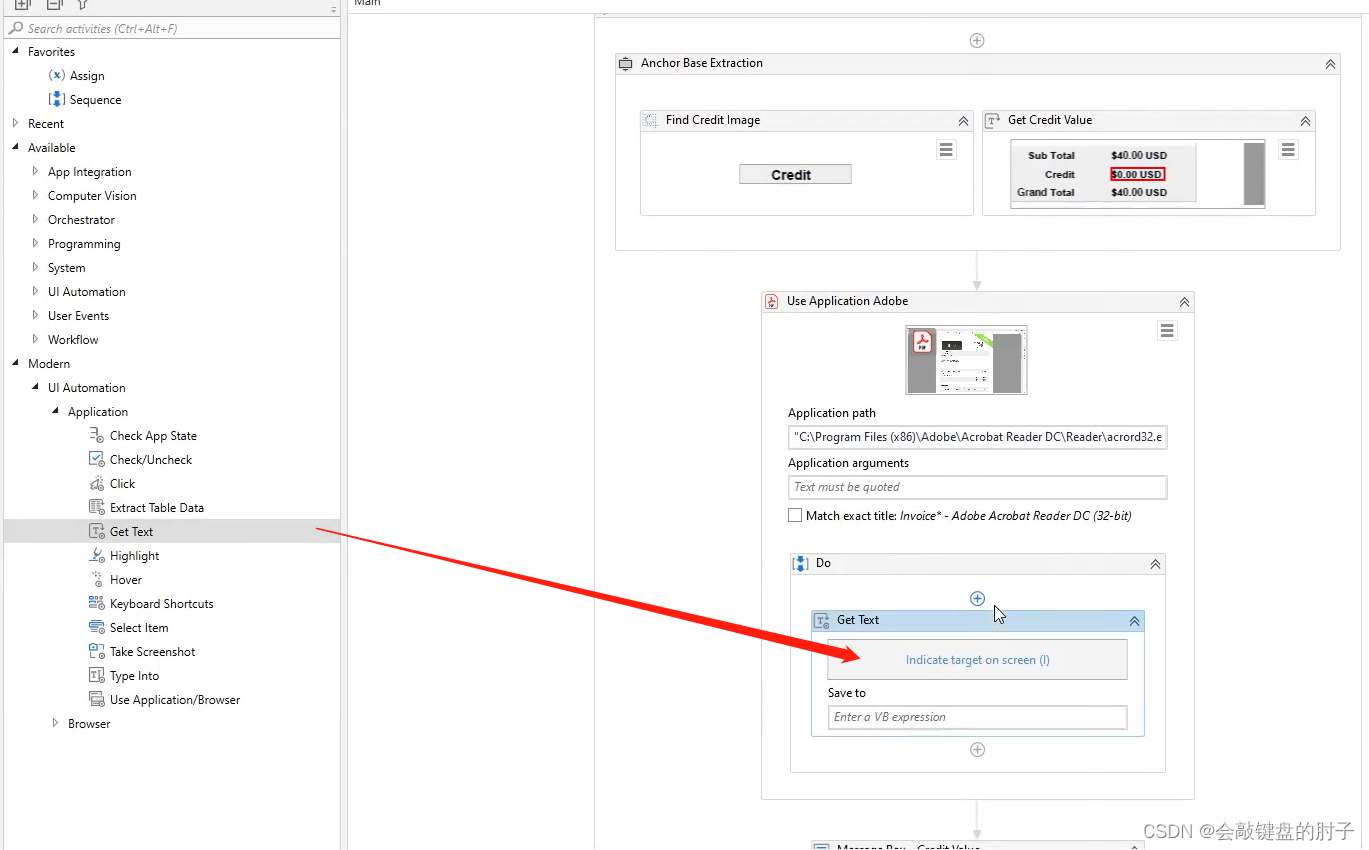Collapse the Favorites group

15,52
